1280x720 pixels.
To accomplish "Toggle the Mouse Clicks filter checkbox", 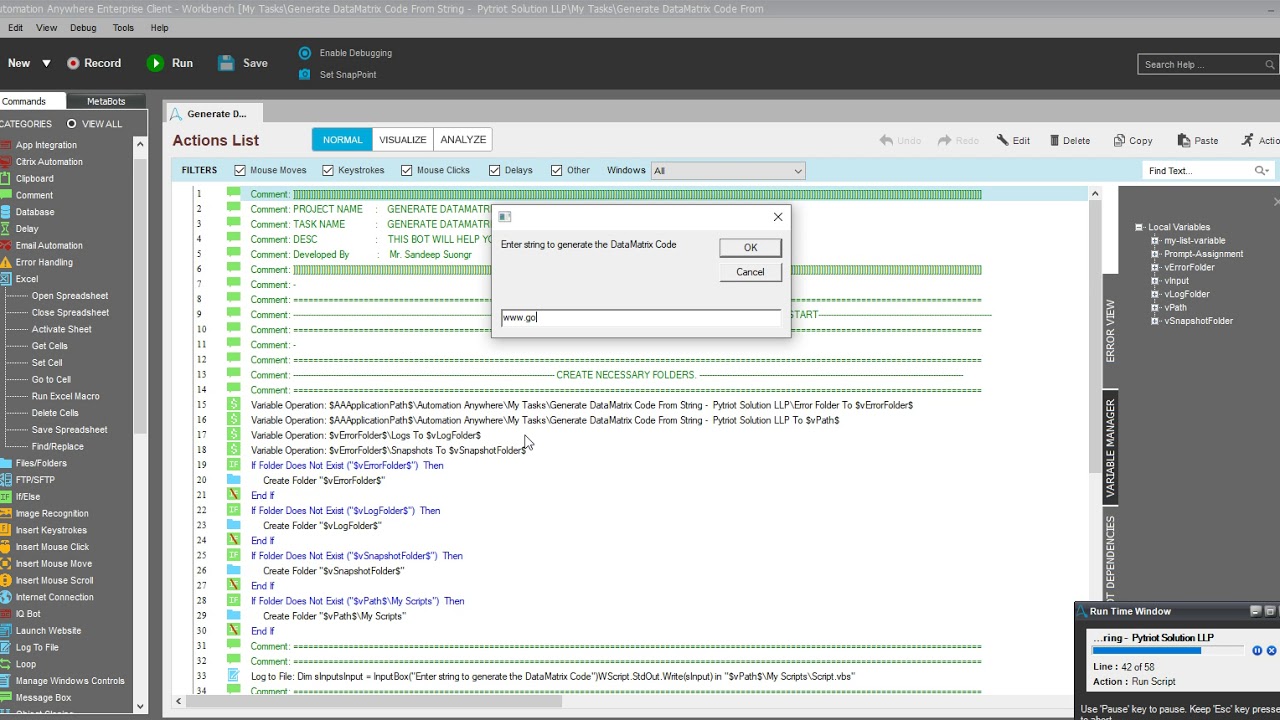I will click(x=406, y=170).
